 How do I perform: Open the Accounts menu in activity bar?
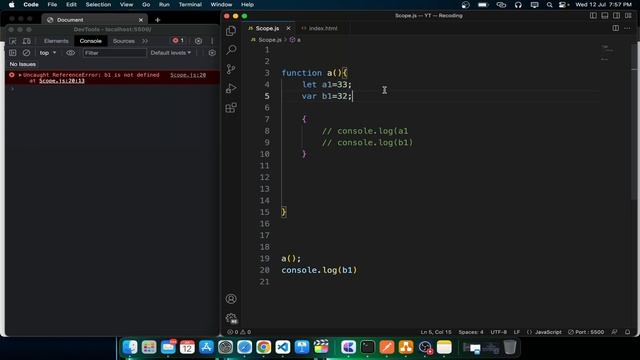(x=231, y=299)
